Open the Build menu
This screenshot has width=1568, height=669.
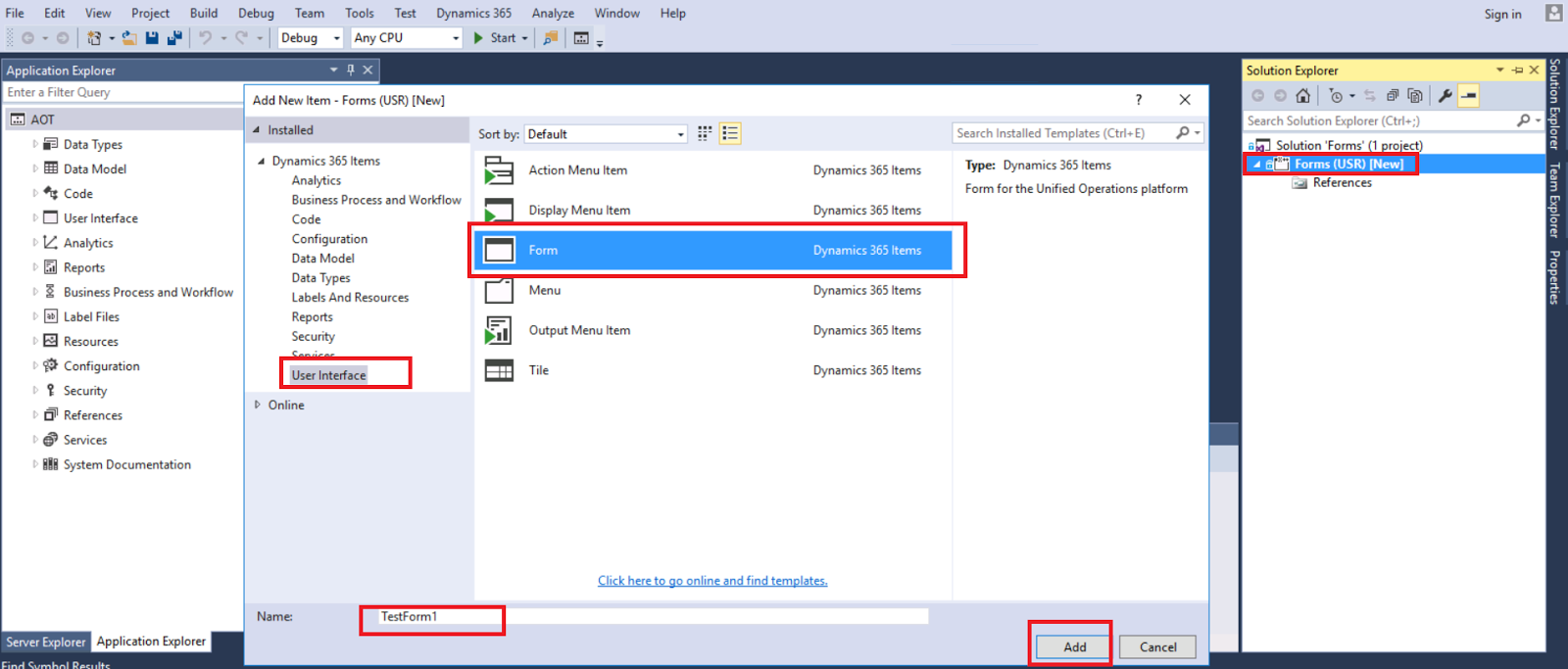coord(204,13)
